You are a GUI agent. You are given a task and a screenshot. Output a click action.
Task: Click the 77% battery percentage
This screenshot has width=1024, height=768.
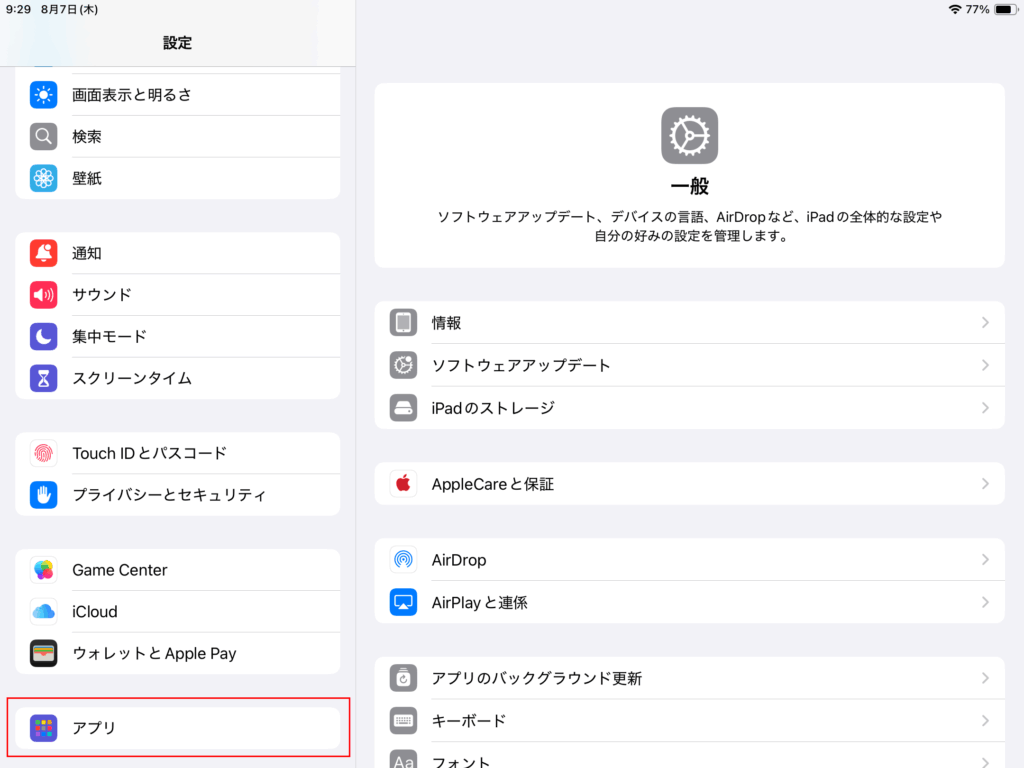coord(978,9)
